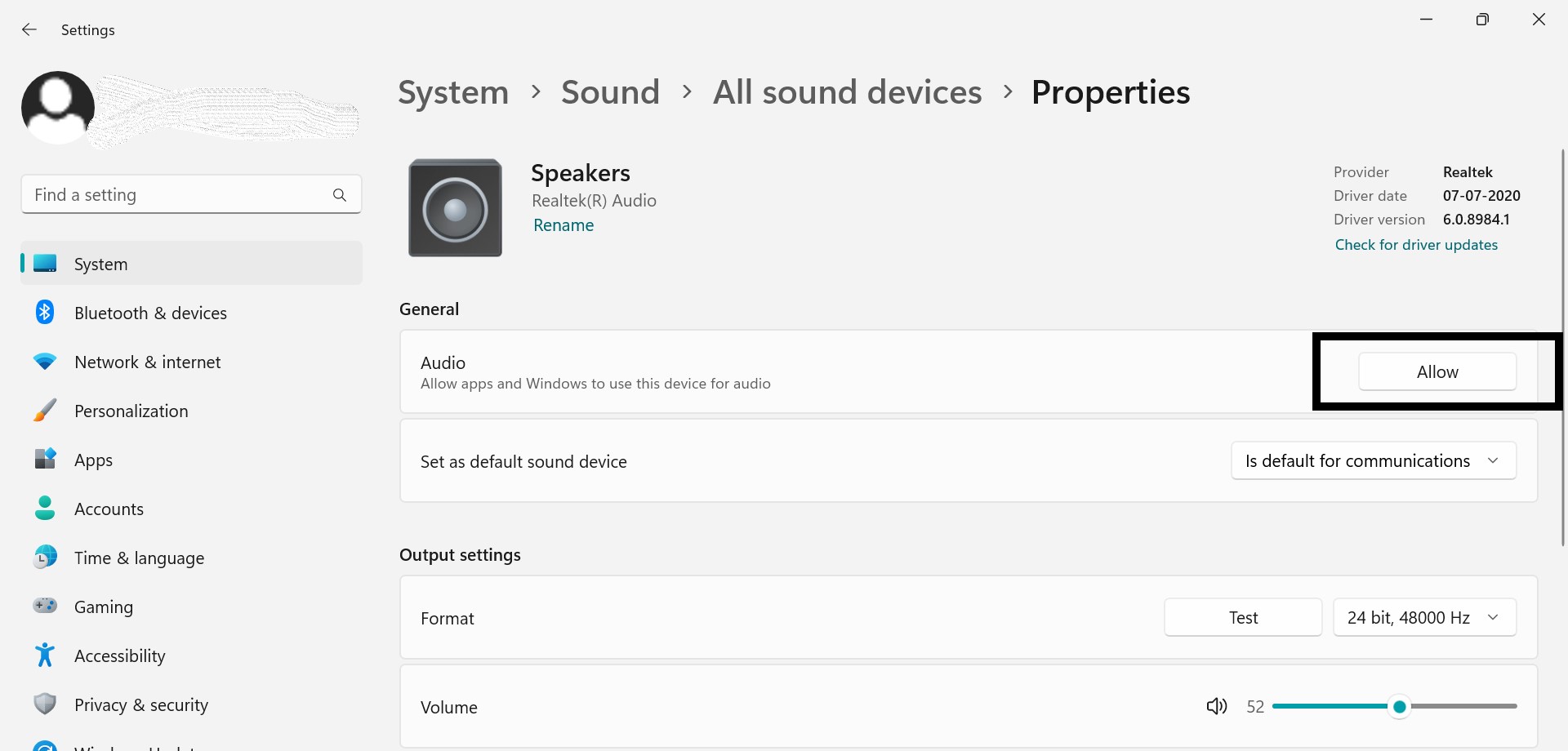Click the Network wifi icon
This screenshot has height=751, width=1568.
pos(45,362)
